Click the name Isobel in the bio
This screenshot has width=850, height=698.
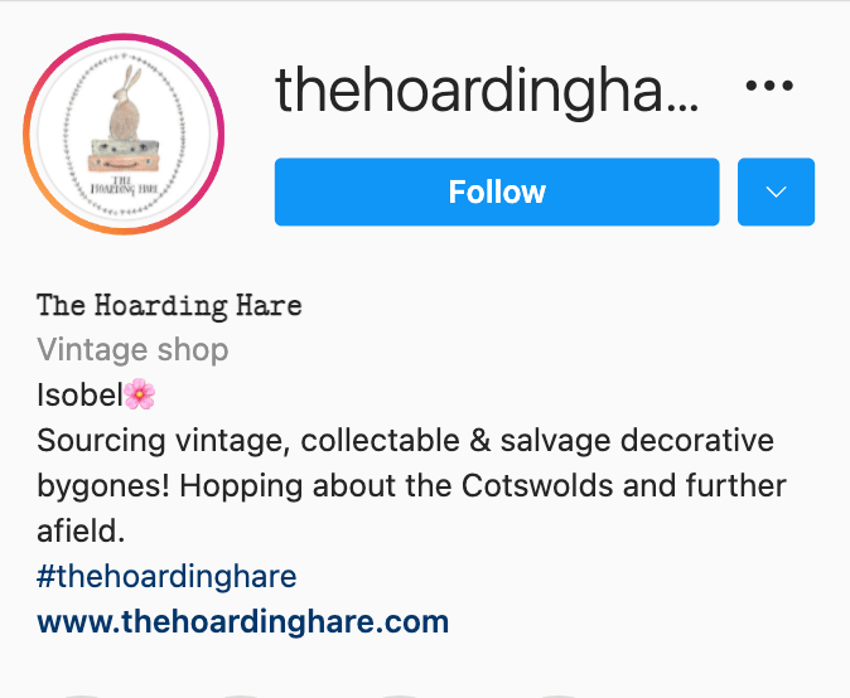[80, 395]
